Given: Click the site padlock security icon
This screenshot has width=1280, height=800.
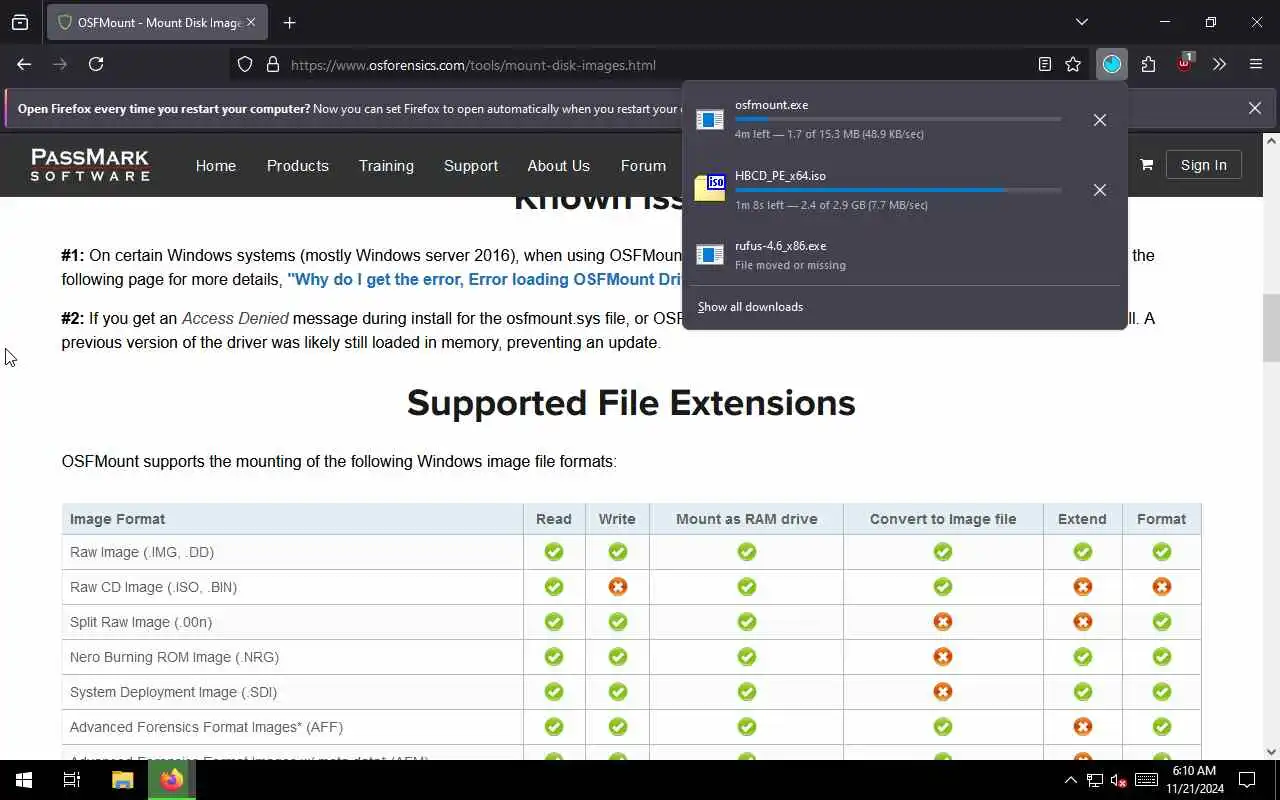Looking at the screenshot, I should pyautogui.click(x=272, y=65).
